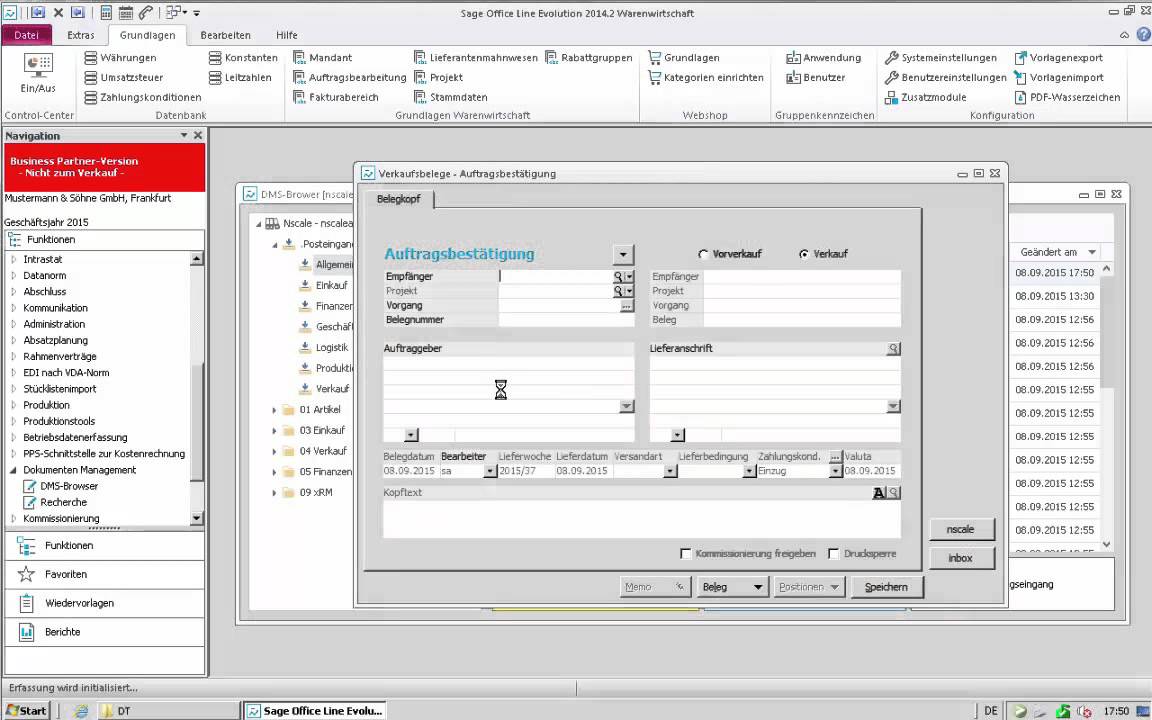This screenshot has height=720, width=1152.
Task: Click the Ein/Aus Control-Center icon
Action: pyautogui.click(x=38, y=73)
